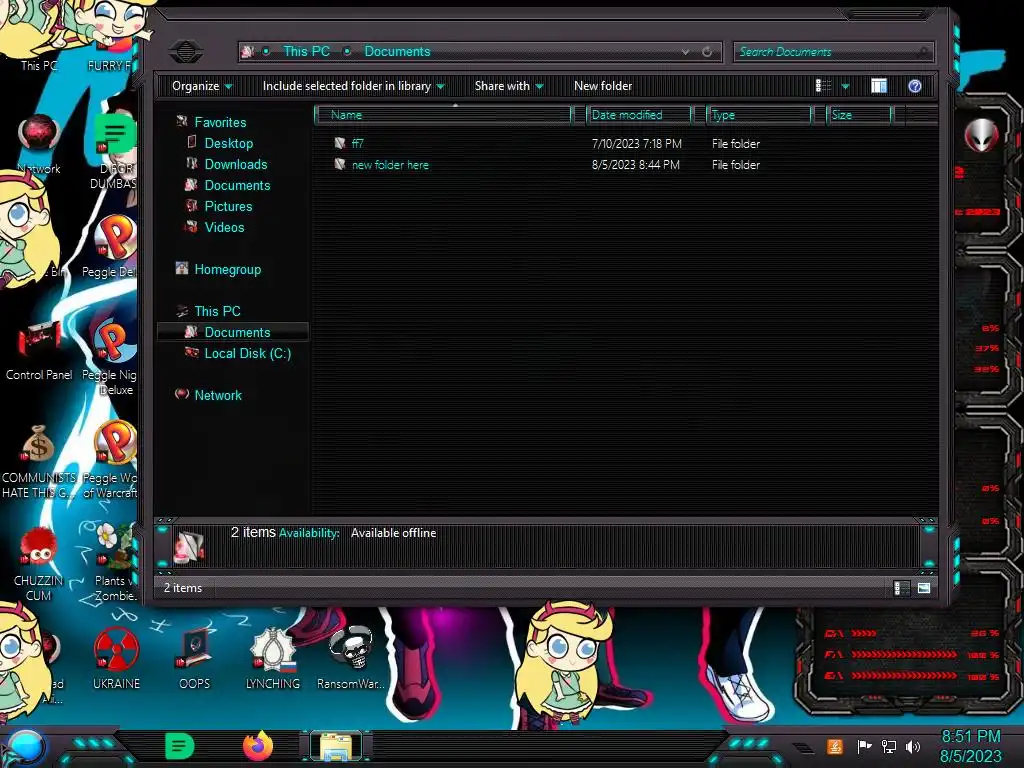Open Videos in Favorites
The height and width of the screenshot is (768, 1024).
224,227
